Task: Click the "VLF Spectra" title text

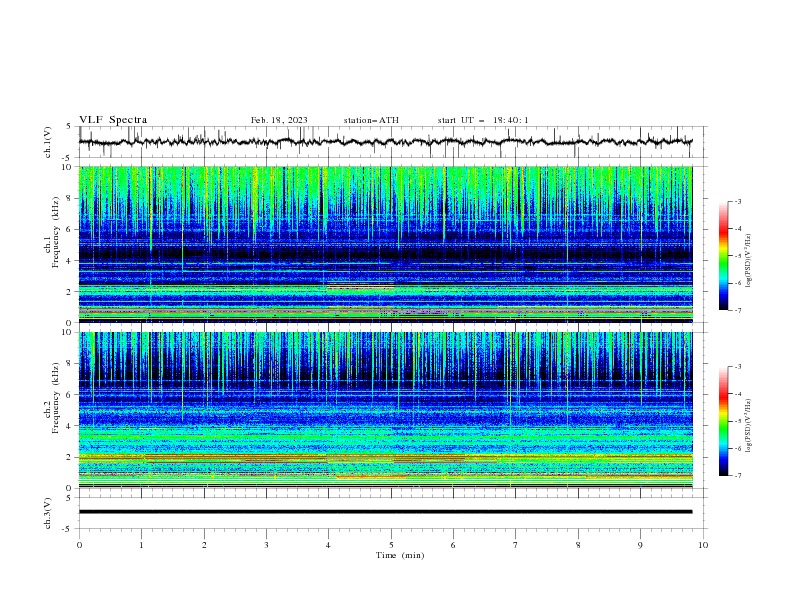Action: (x=113, y=120)
